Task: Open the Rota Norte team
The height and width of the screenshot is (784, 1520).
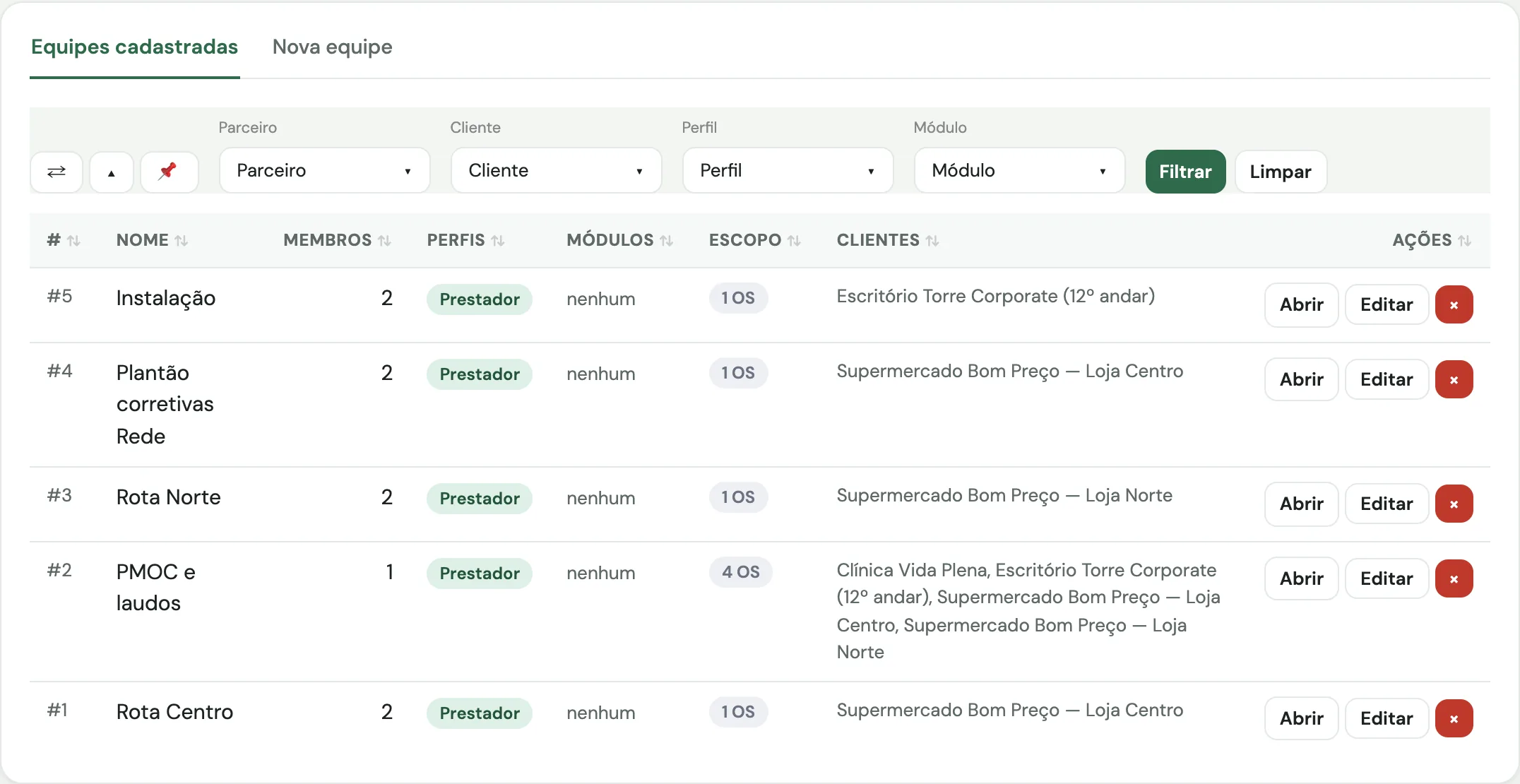Action: [x=1302, y=504]
